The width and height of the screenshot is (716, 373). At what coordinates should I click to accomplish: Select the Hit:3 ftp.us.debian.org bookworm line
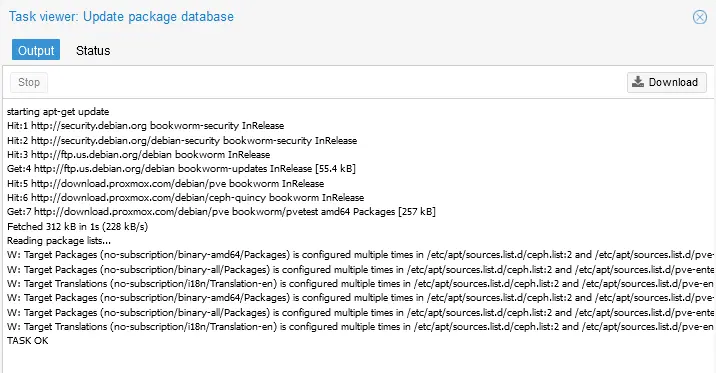coord(138,155)
